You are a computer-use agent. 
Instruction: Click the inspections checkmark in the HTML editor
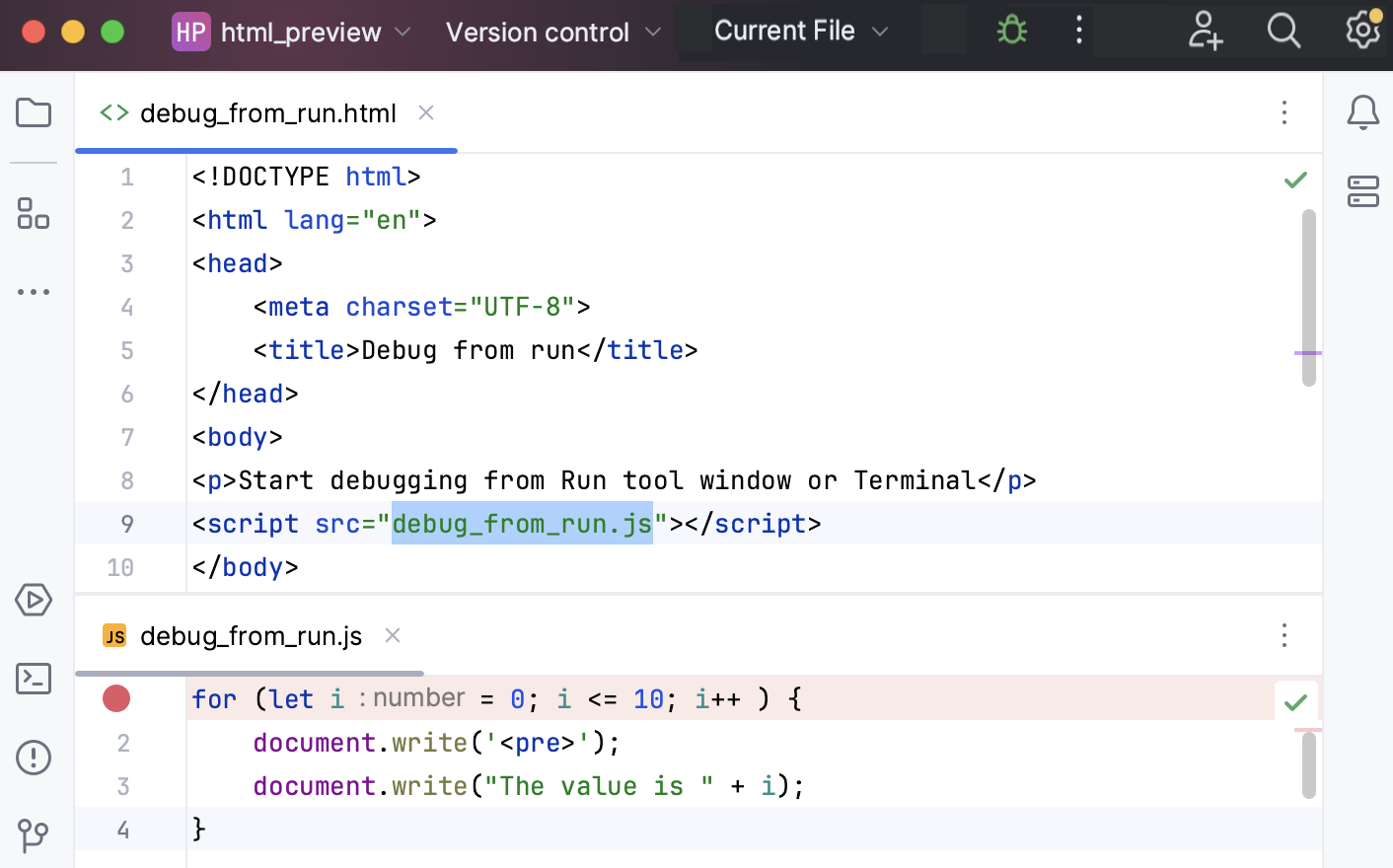pyautogui.click(x=1295, y=180)
